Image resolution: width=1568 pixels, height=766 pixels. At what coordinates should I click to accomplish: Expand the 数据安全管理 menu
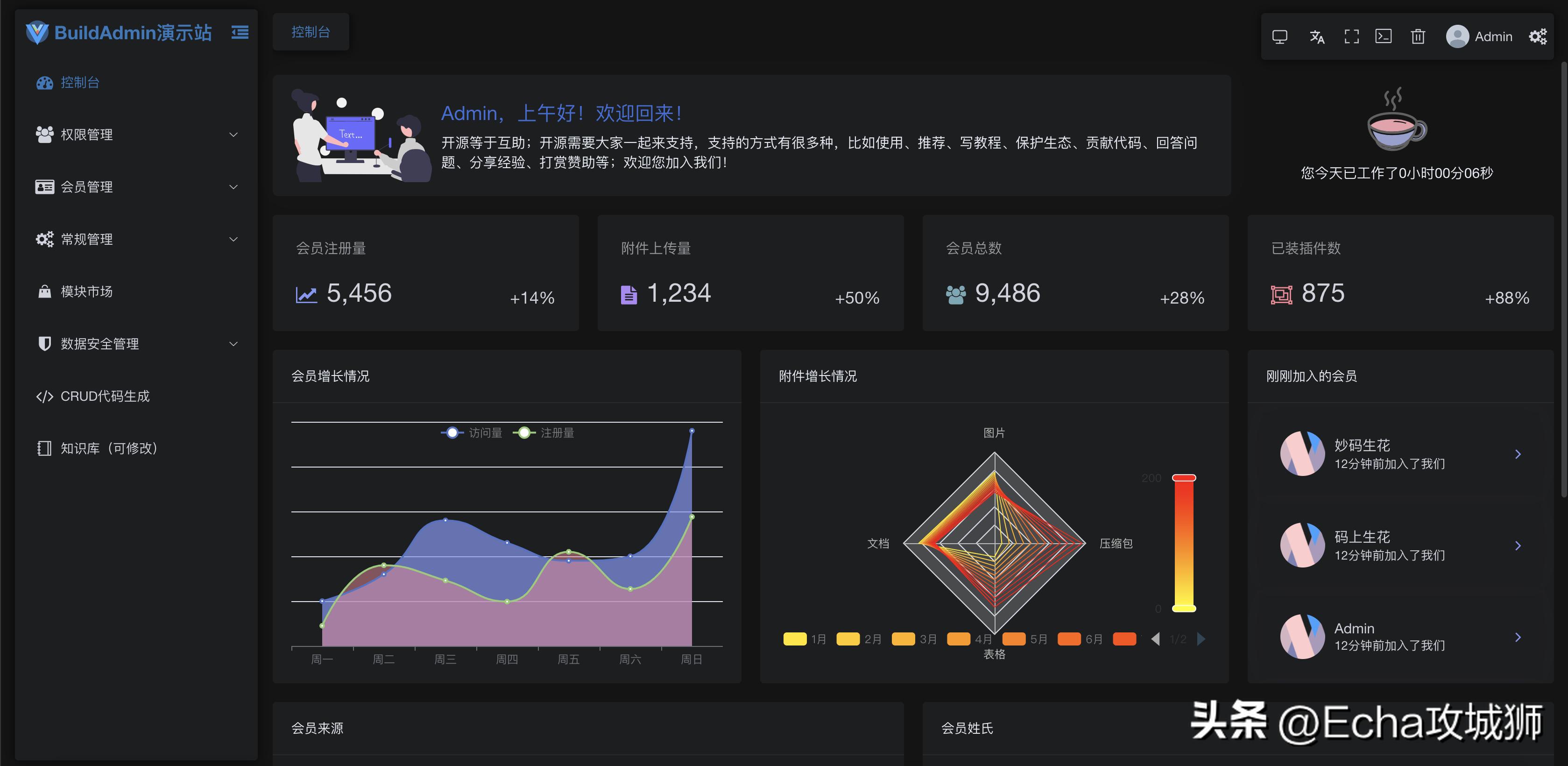[100, 343]
